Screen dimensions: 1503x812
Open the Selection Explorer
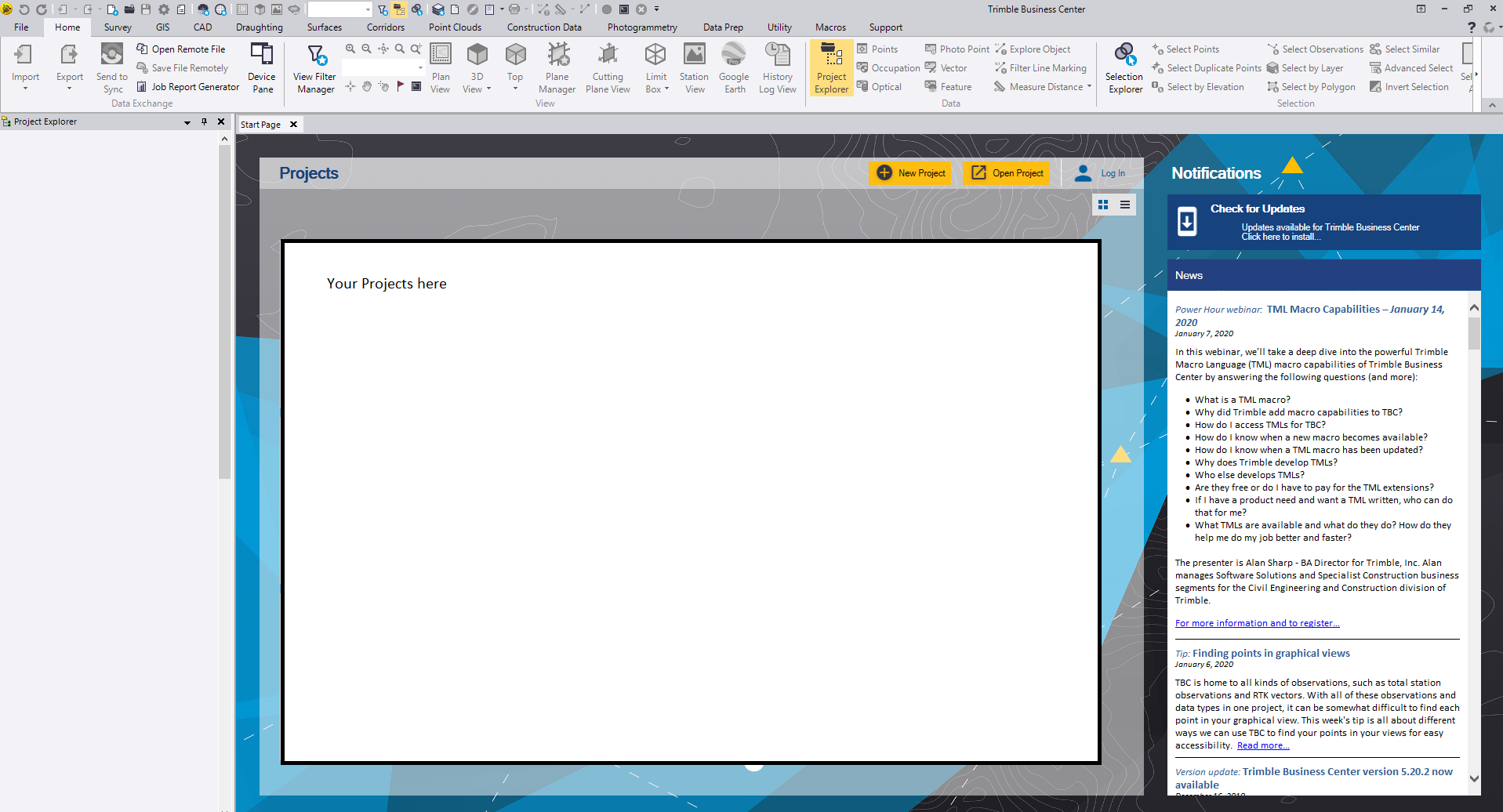tap(1124, 68)
